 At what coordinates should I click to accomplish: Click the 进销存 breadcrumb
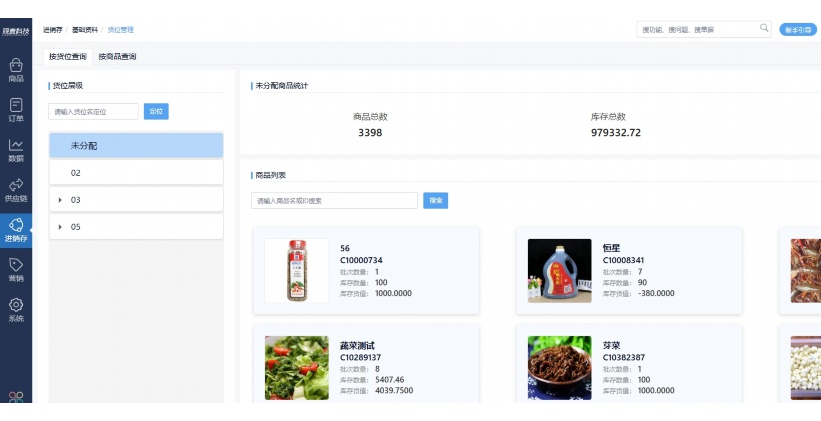point(52,30)
